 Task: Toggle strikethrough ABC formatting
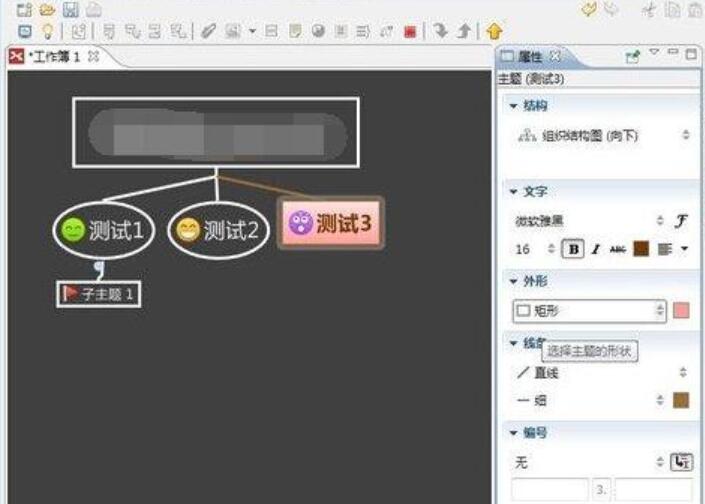[617, 249]
